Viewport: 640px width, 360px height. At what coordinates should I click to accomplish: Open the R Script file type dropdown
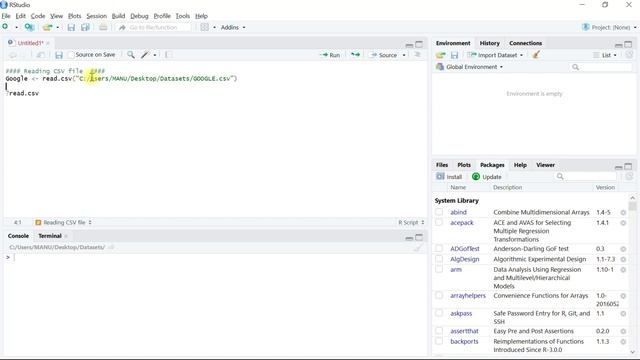coord(411,222)
